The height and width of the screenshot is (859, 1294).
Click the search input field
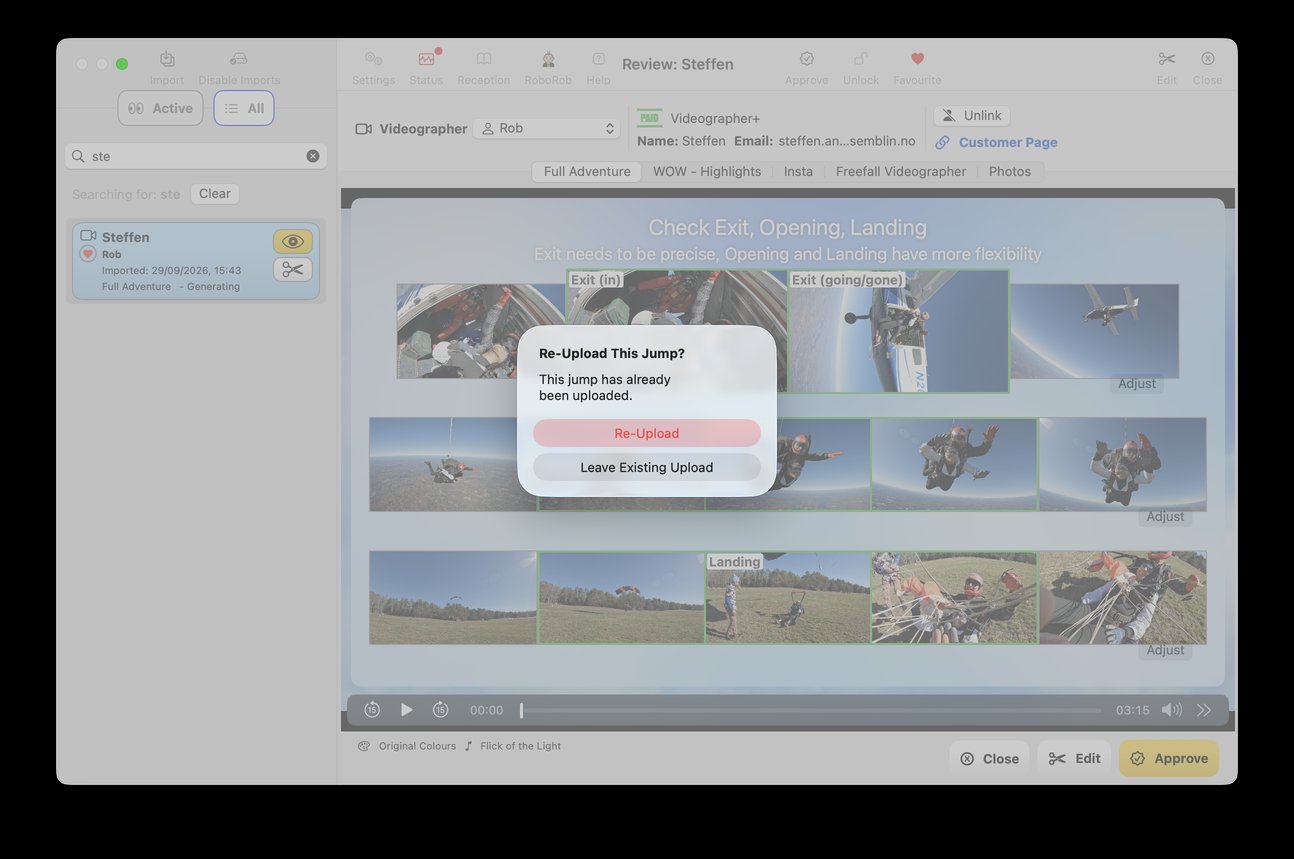point(196,156)
